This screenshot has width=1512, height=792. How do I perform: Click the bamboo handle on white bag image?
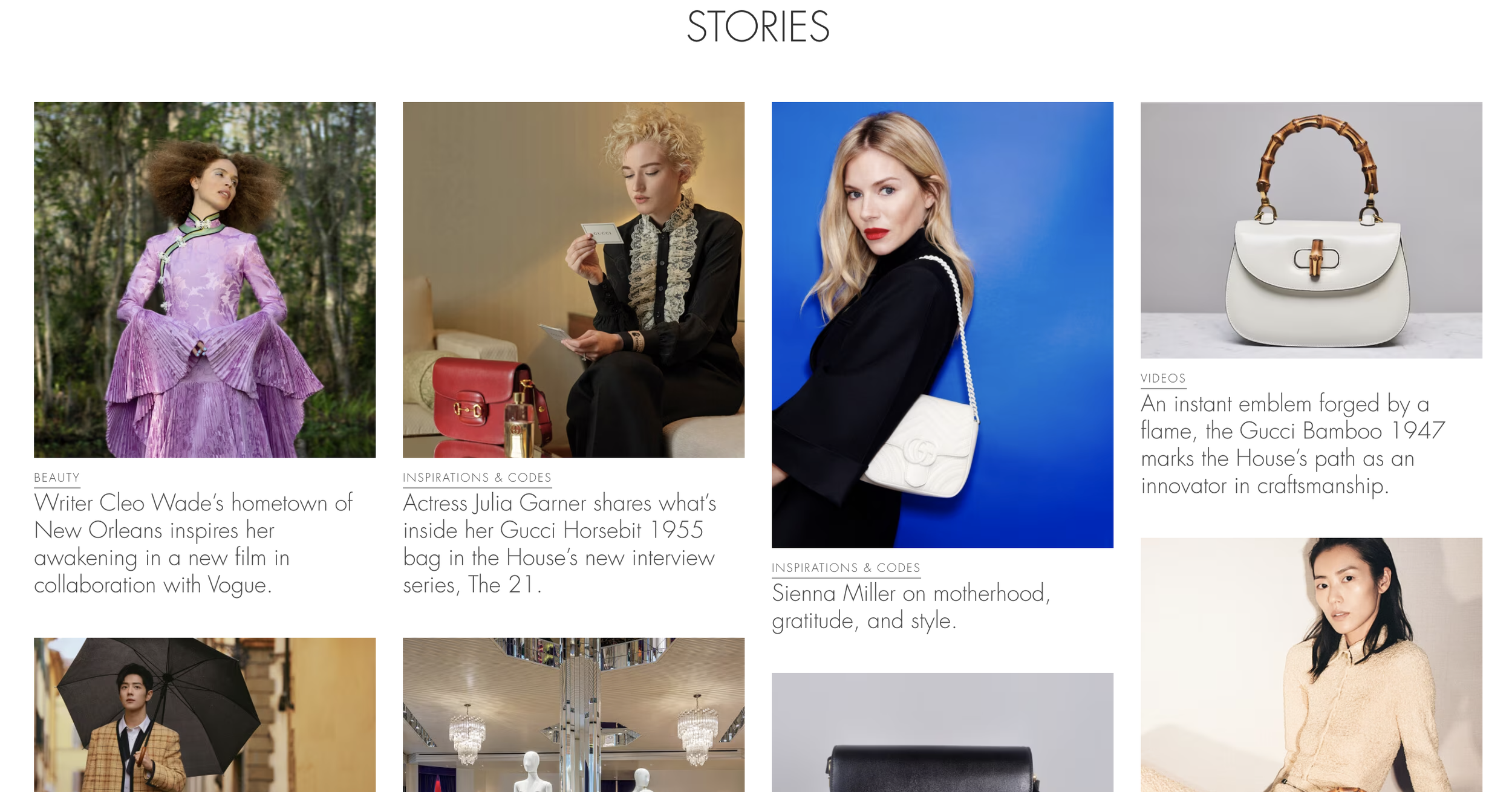coord(1314,162)
